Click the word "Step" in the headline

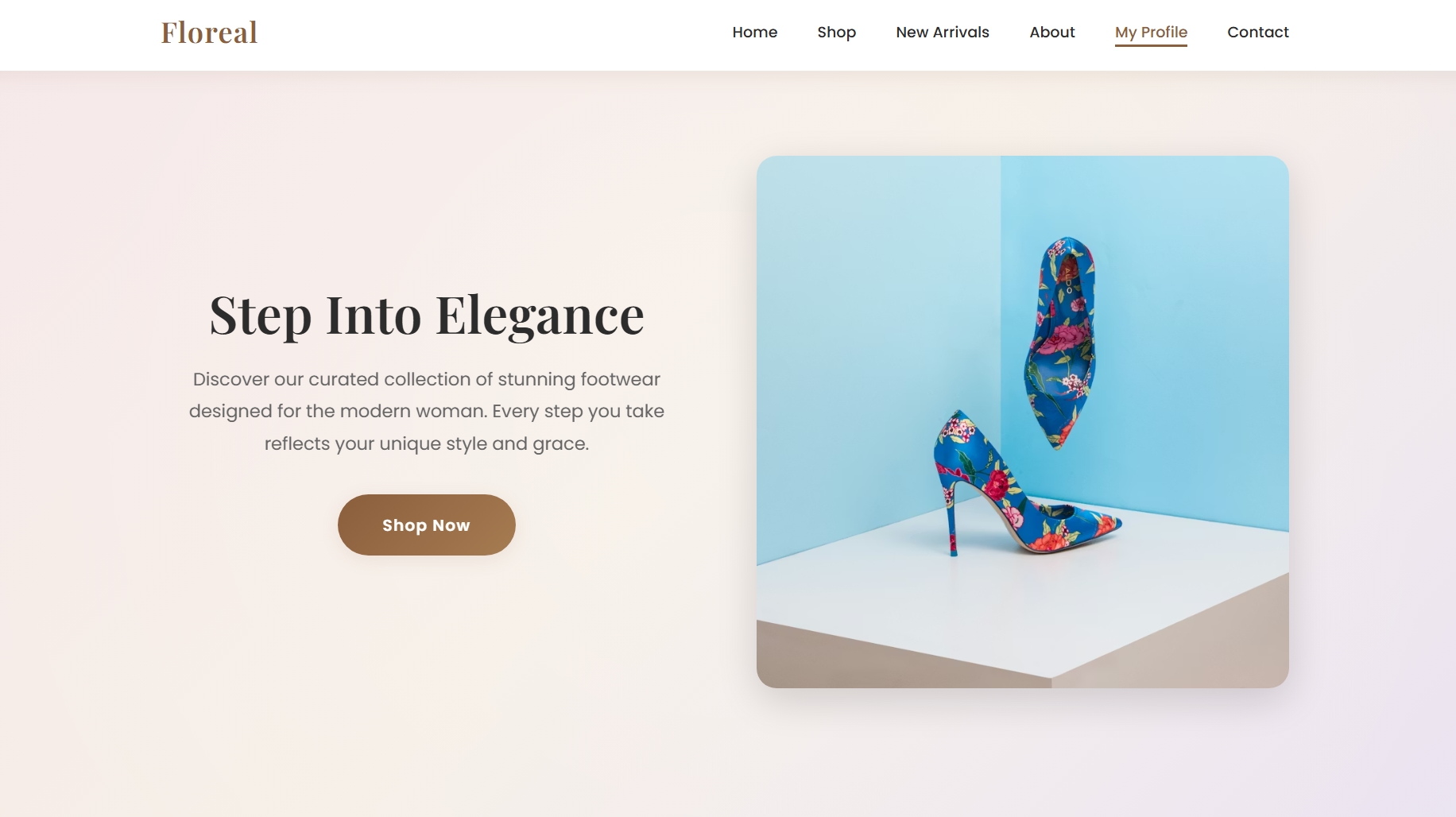(x=260, y=316)
